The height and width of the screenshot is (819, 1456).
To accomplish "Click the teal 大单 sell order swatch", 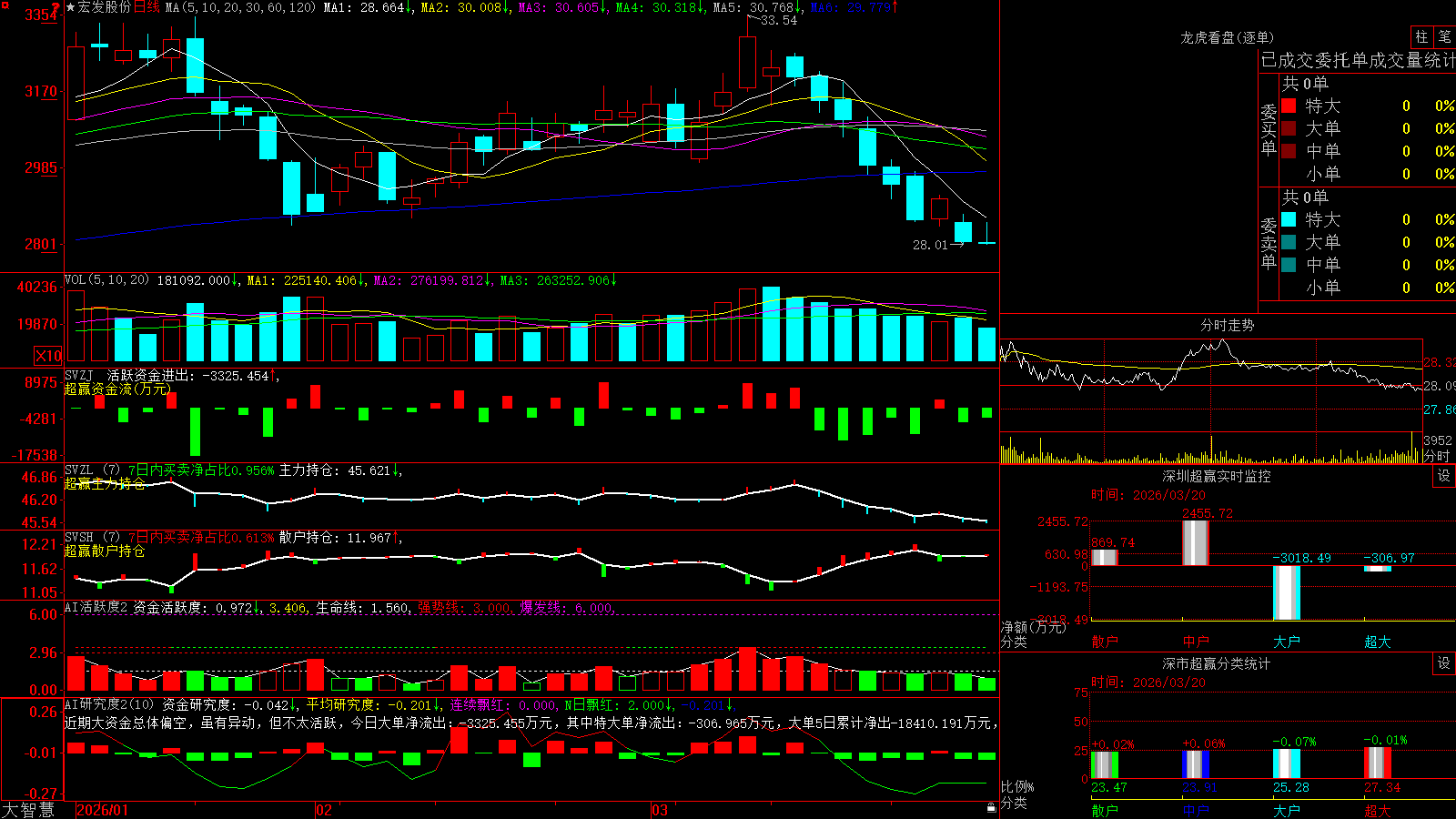I will [x=1289, y=242].
